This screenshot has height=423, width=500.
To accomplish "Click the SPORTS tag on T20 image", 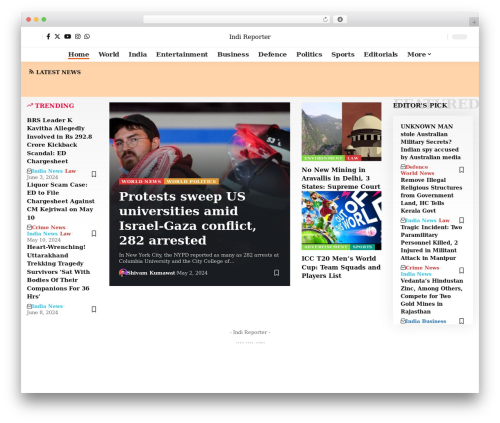I will [x=362, y=247].
